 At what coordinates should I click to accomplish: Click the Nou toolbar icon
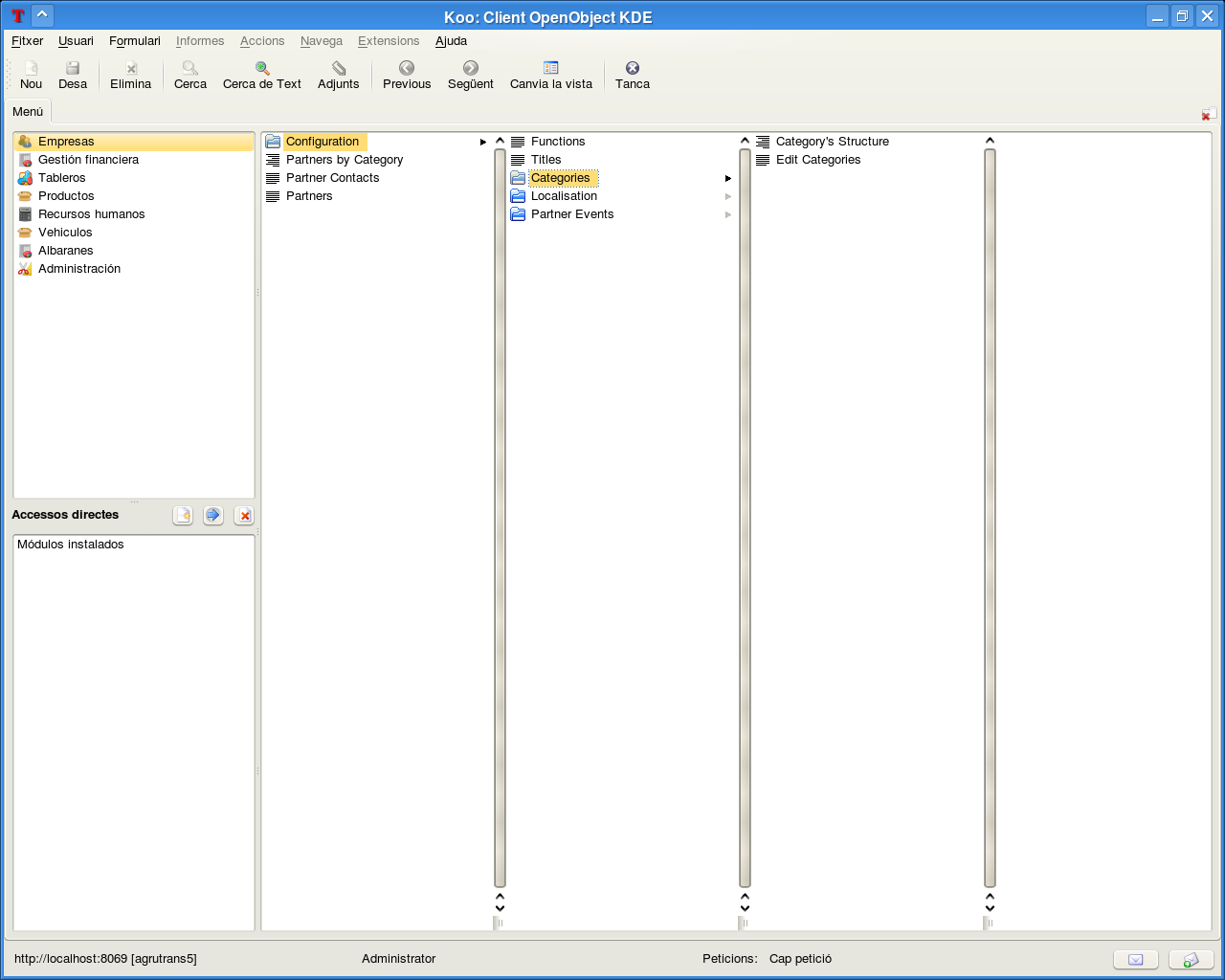pyautogui.click(x=31, y=75)
